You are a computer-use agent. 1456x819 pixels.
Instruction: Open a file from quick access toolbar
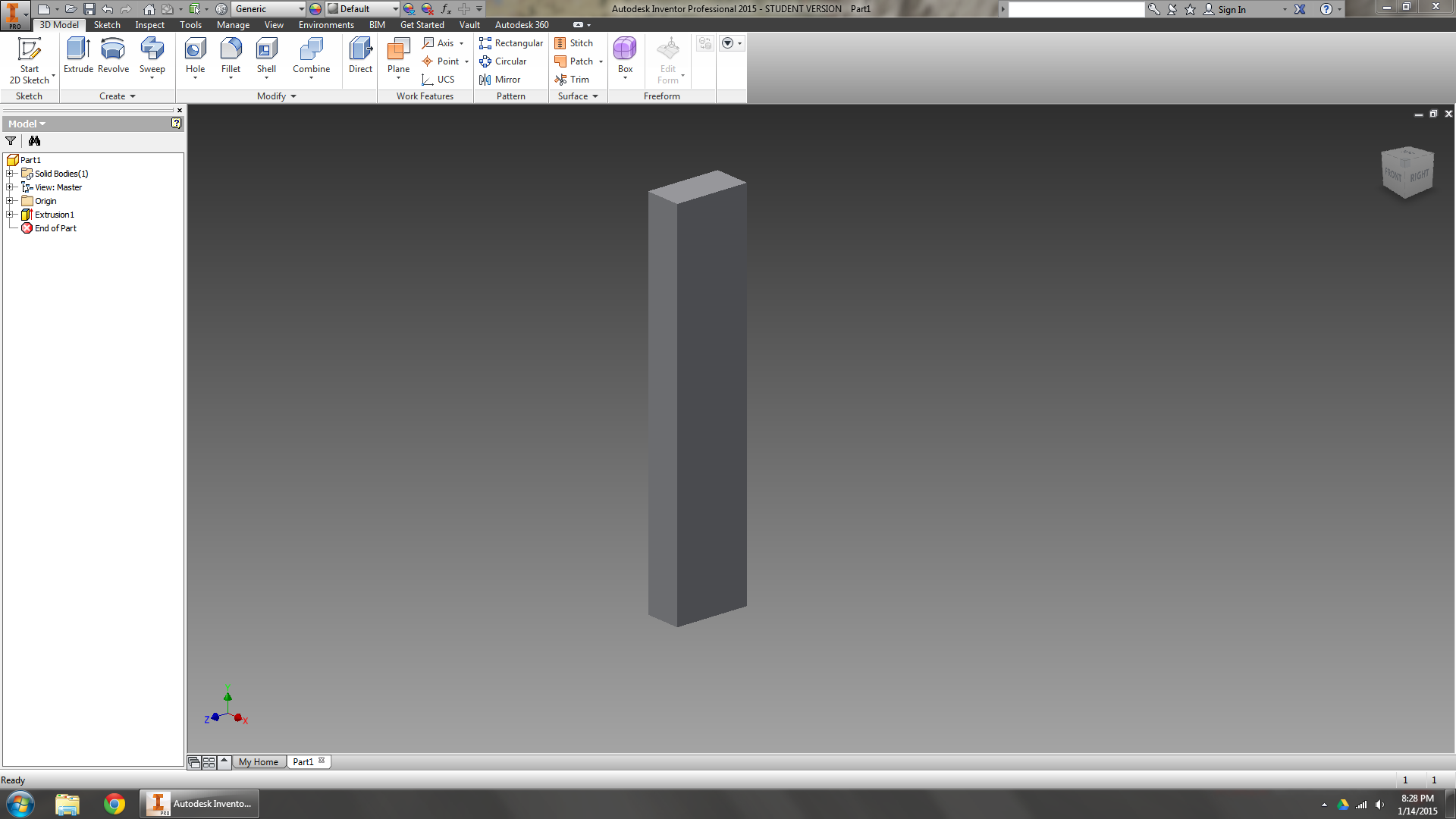pyautogui.click(x=71, y=9)
